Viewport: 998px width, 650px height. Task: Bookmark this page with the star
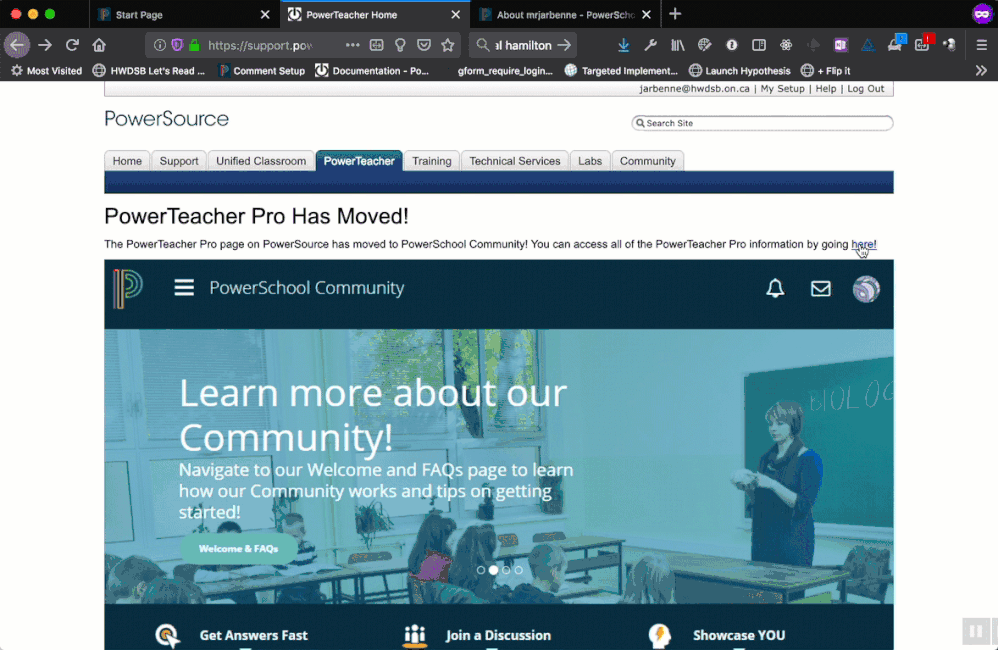point(448,45)
